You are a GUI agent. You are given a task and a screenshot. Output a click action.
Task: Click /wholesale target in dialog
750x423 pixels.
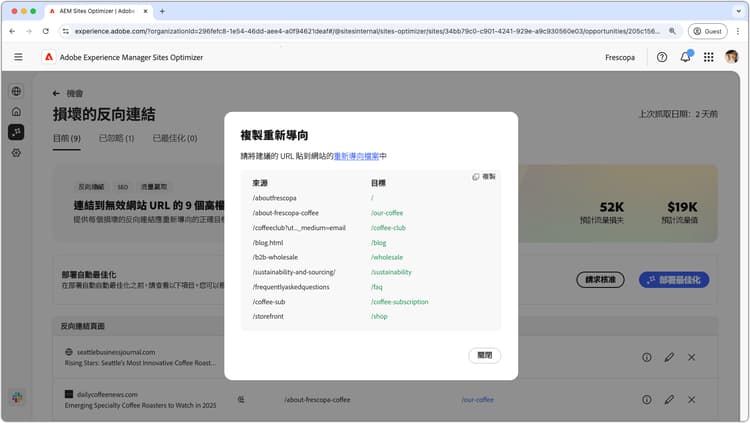(387, 257)
